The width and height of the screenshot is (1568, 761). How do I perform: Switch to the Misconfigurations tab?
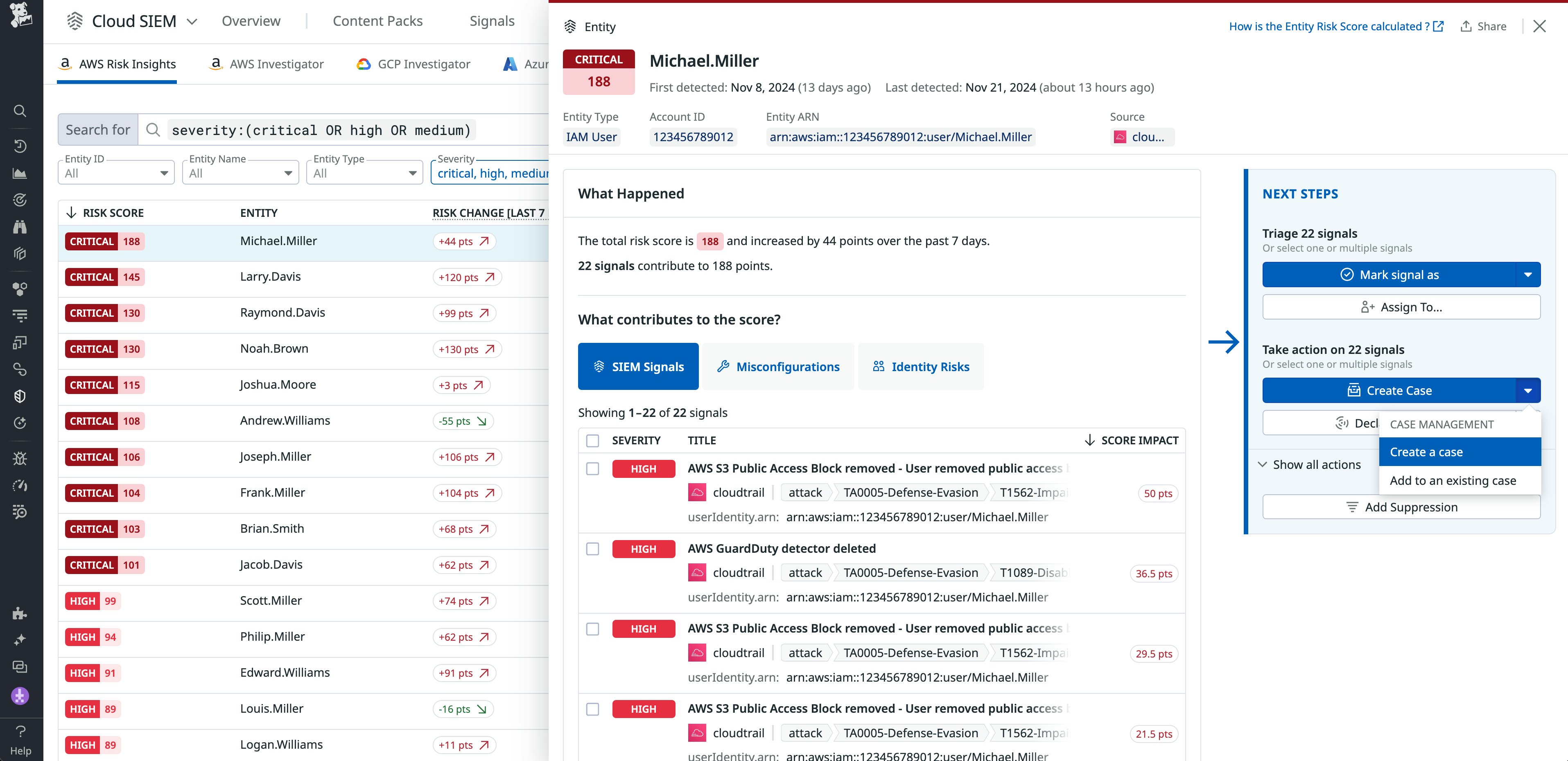tap(778, 367)
